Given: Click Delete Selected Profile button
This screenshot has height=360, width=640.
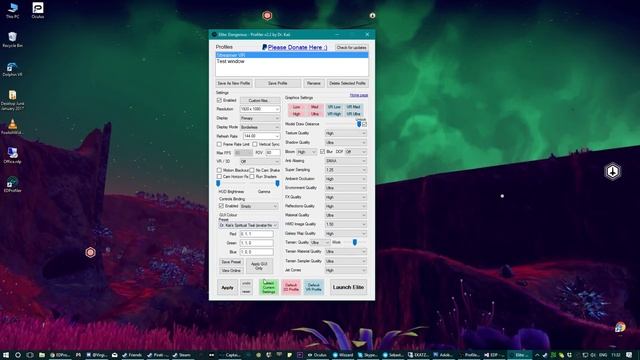Looking at the screenshot, I should click(x=347, y=83).
